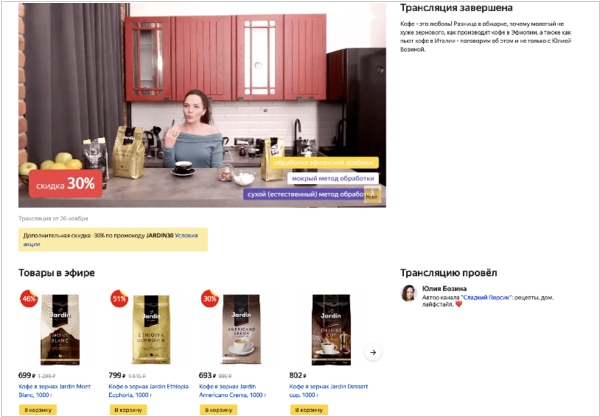The image size is (600, 417).
Task: Open Jardin Americano Crema product image
Action: tap(241, 329)
